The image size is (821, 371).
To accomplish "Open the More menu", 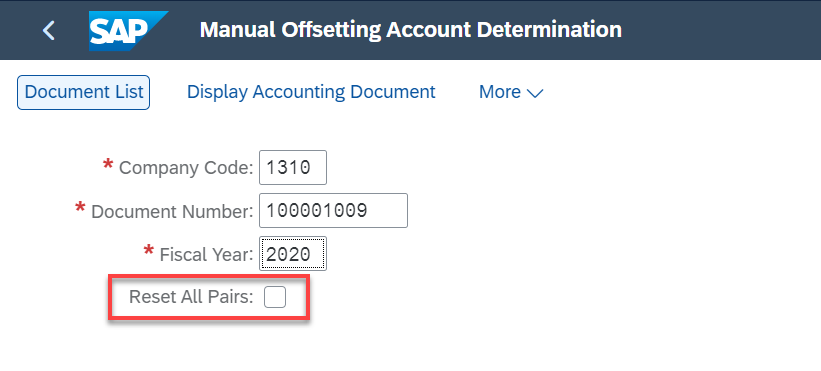I will click(x=511, y=92).
